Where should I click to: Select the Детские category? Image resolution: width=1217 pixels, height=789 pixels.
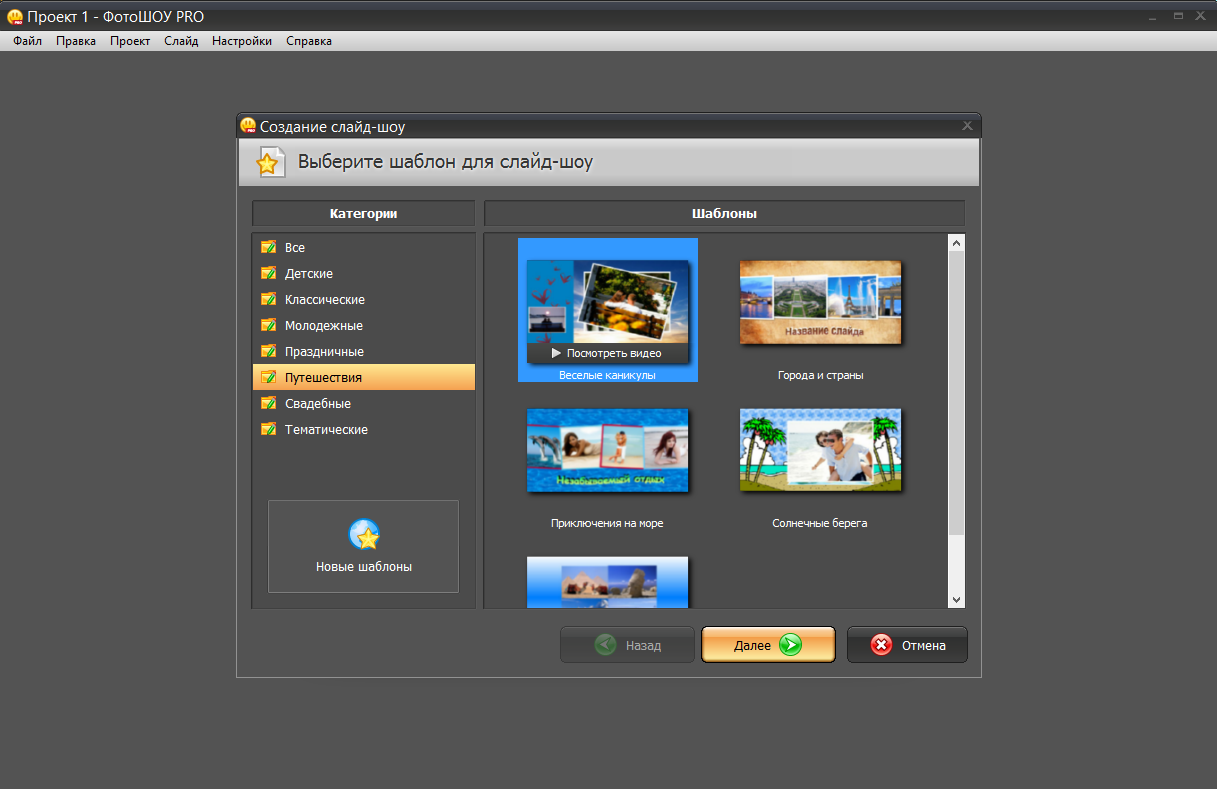pyautogui.click(x=363, y=273)
